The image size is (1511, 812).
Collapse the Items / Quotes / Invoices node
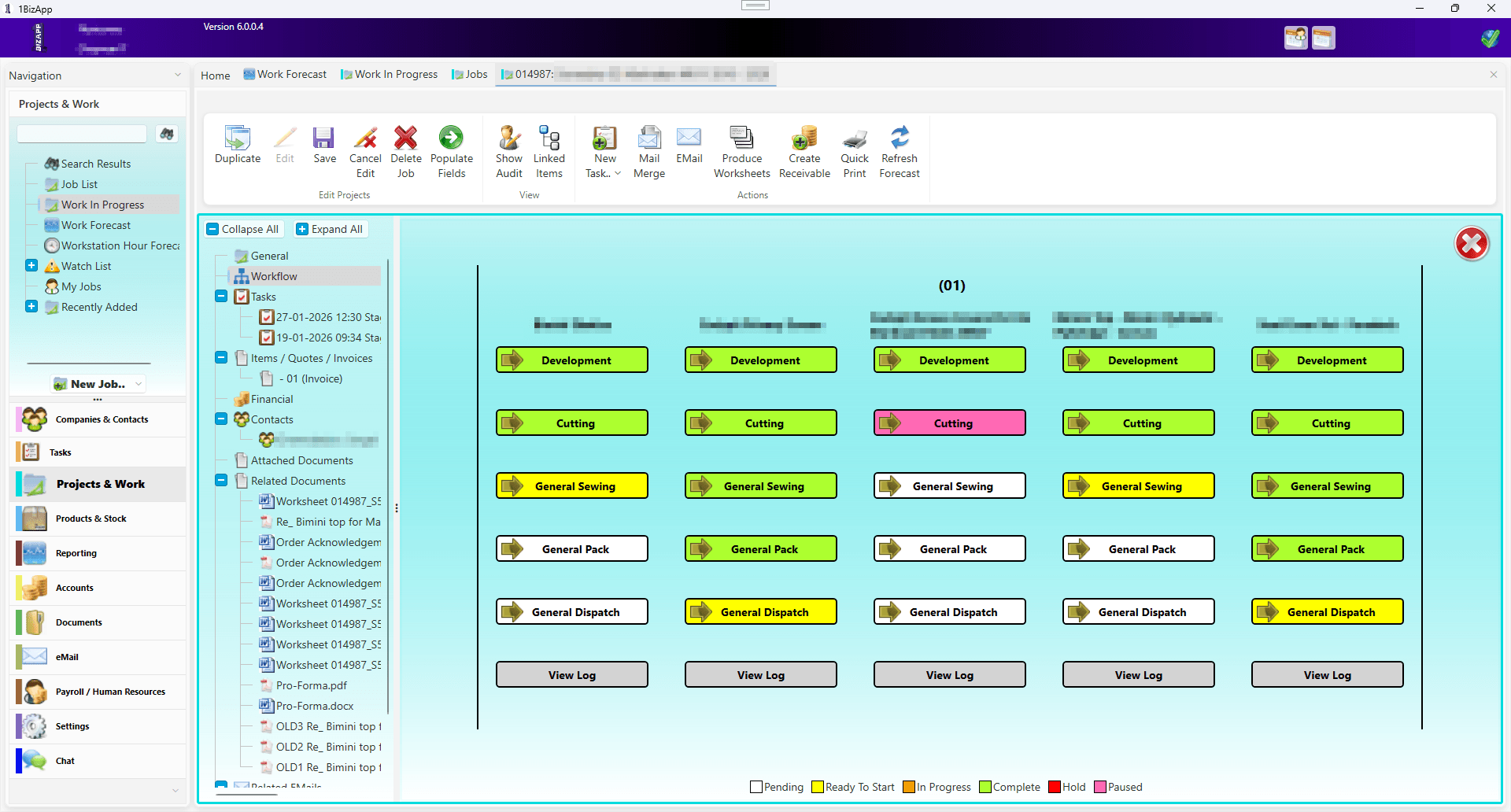point(221,358)
